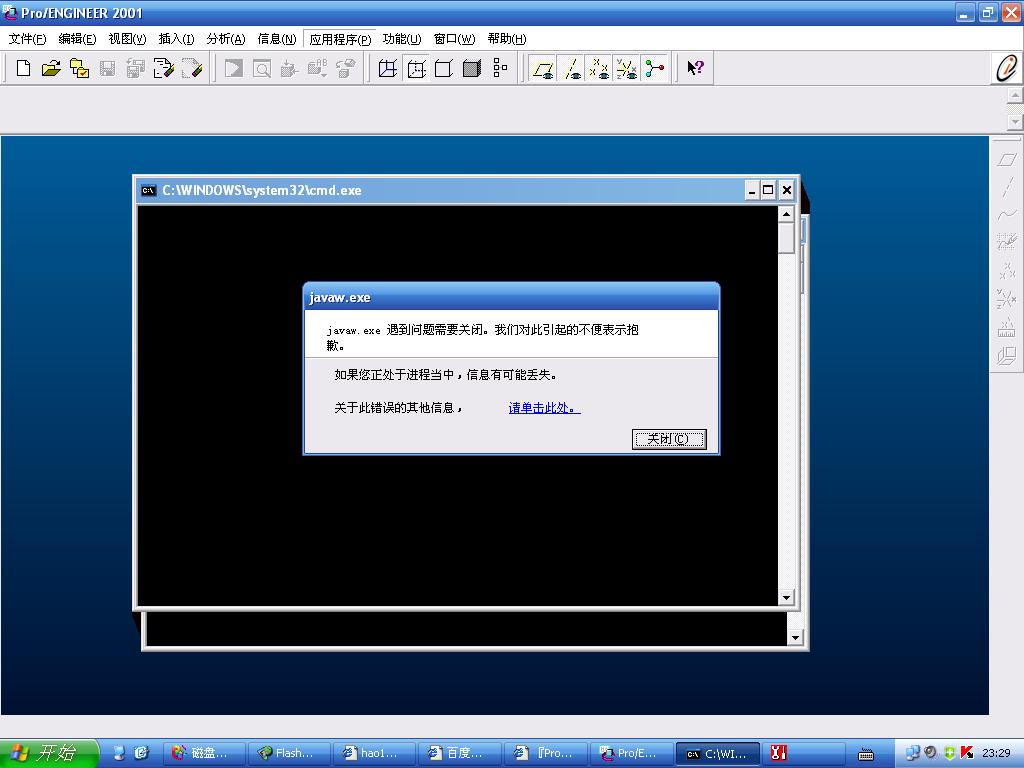The width and height of the screenshot is (1024, 768).
Task: Click the dashed-outline page with pencil icon
Action: pos(191,68)
